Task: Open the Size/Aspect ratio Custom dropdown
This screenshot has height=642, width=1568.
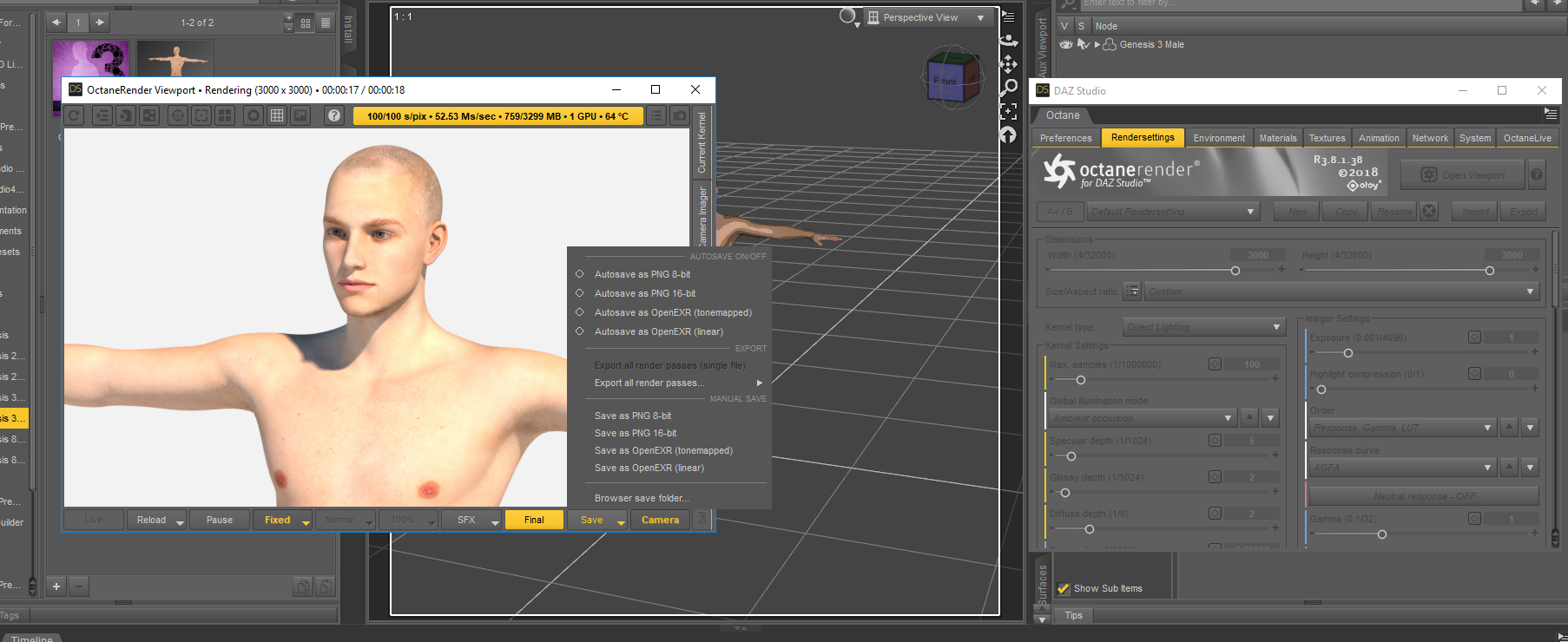Action: point(1341,292)
